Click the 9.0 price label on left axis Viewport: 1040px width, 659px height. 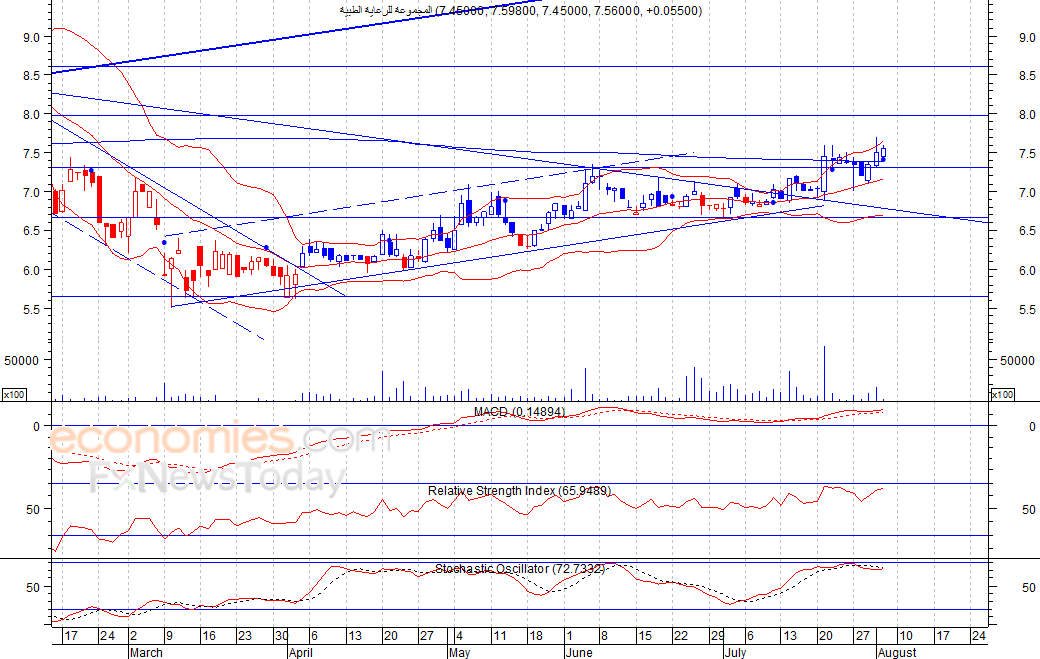(x=30, y=37)
